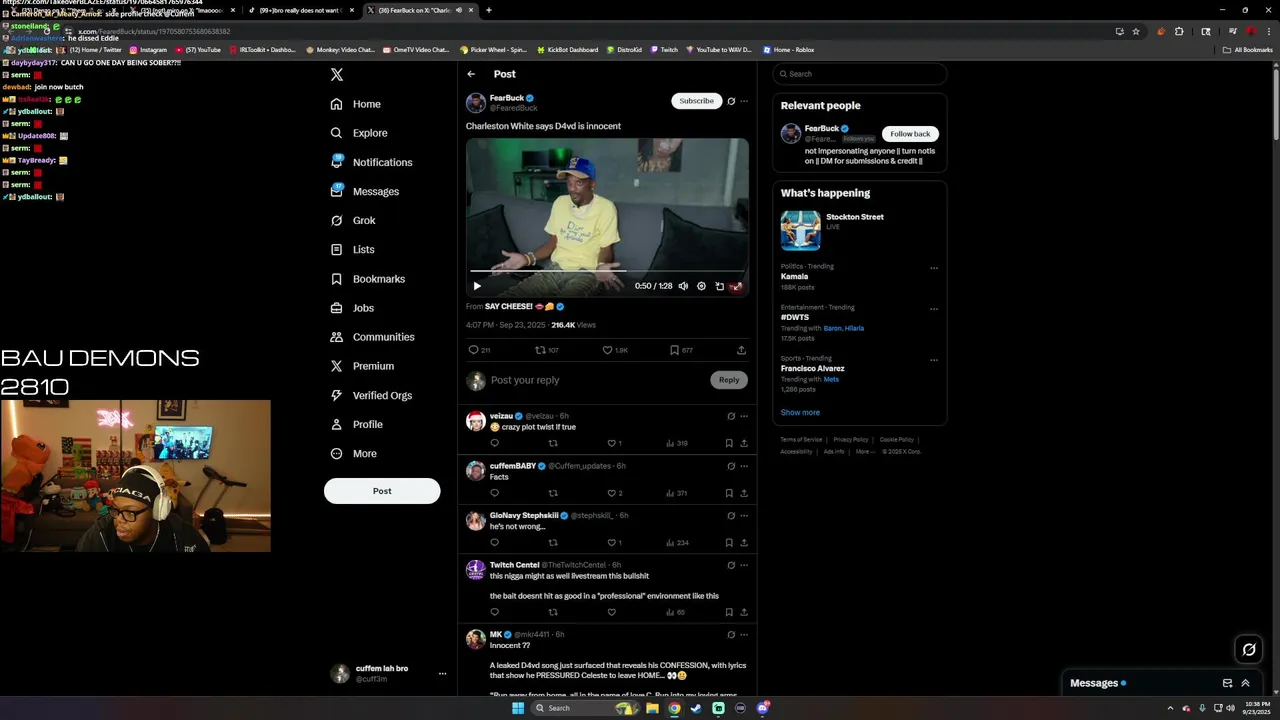The image size is (1280, 720).
Task: Like Twitch Centel's reply
Action: click(x=611, y=612)
